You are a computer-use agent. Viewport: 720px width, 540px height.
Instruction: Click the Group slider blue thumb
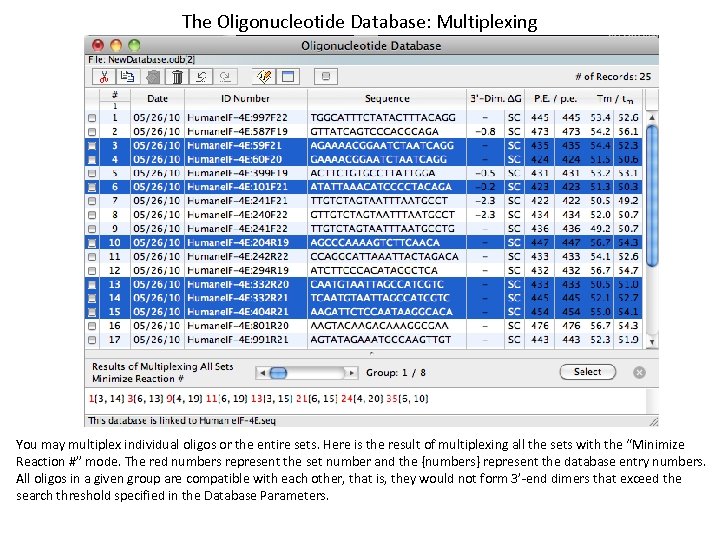click(x=278, y=373)
